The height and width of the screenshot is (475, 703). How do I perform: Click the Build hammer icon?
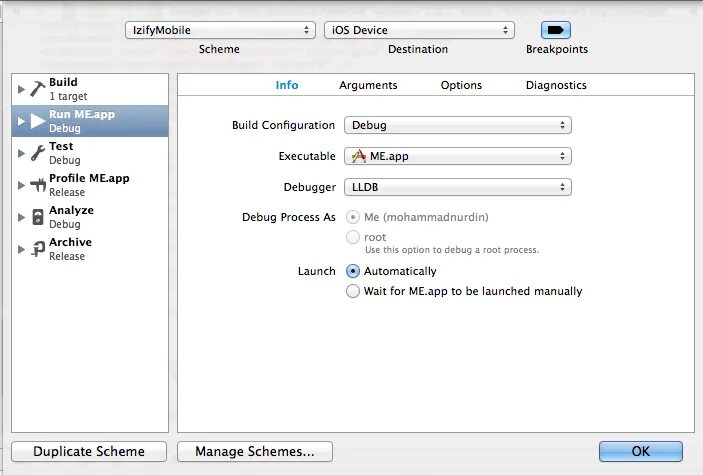38,89
